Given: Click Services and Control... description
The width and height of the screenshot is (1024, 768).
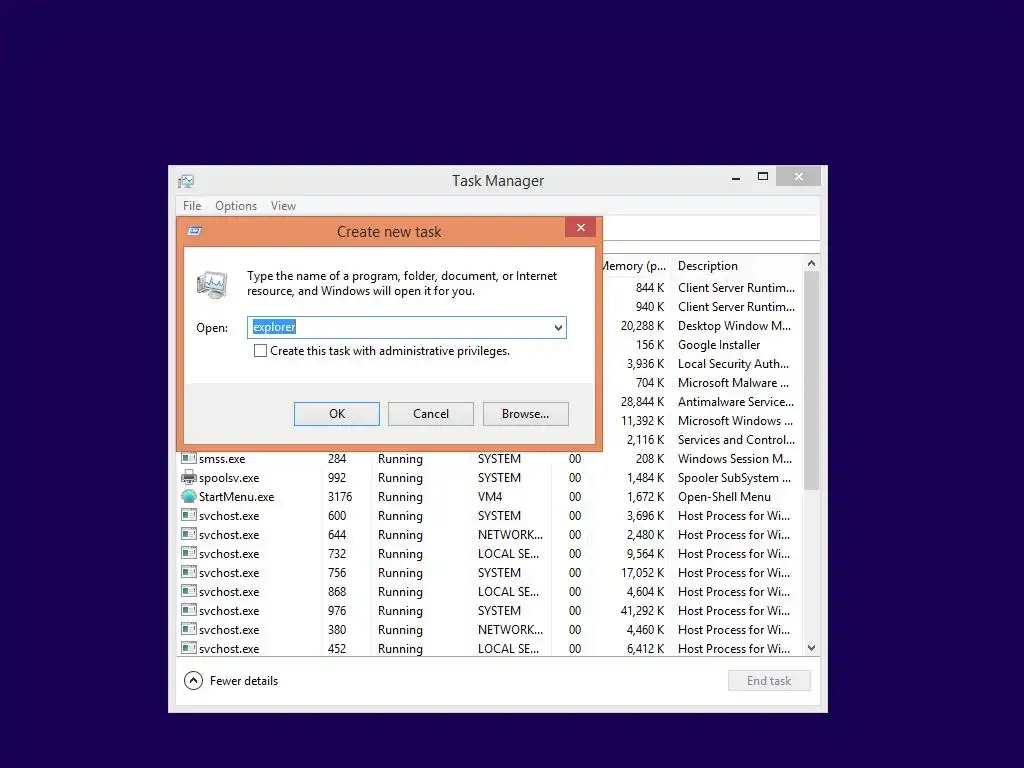Looking at the screenshot, I should click(x=737, y=440).
